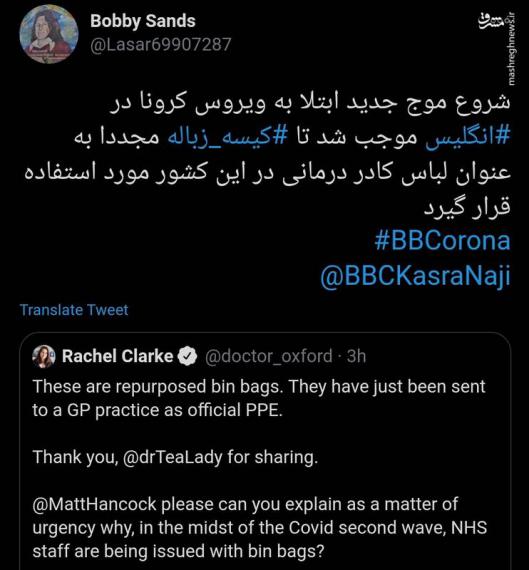Click the verified badge beside Rachel Clarke

pos(187,356)
